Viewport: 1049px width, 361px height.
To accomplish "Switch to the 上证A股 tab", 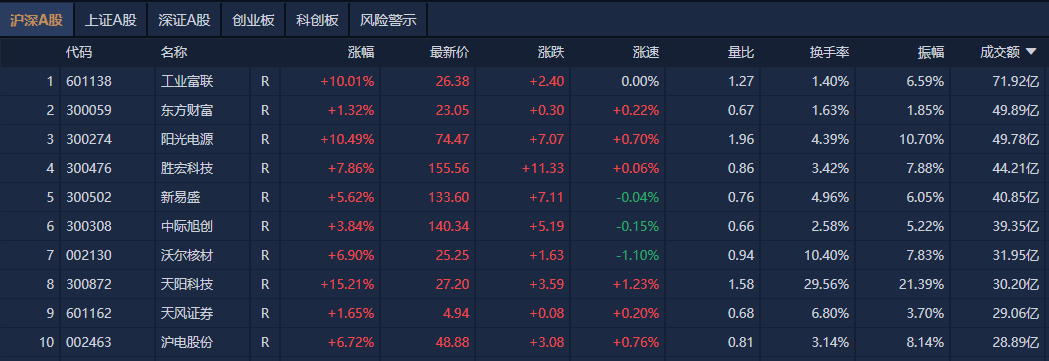I will pos(110,20).
